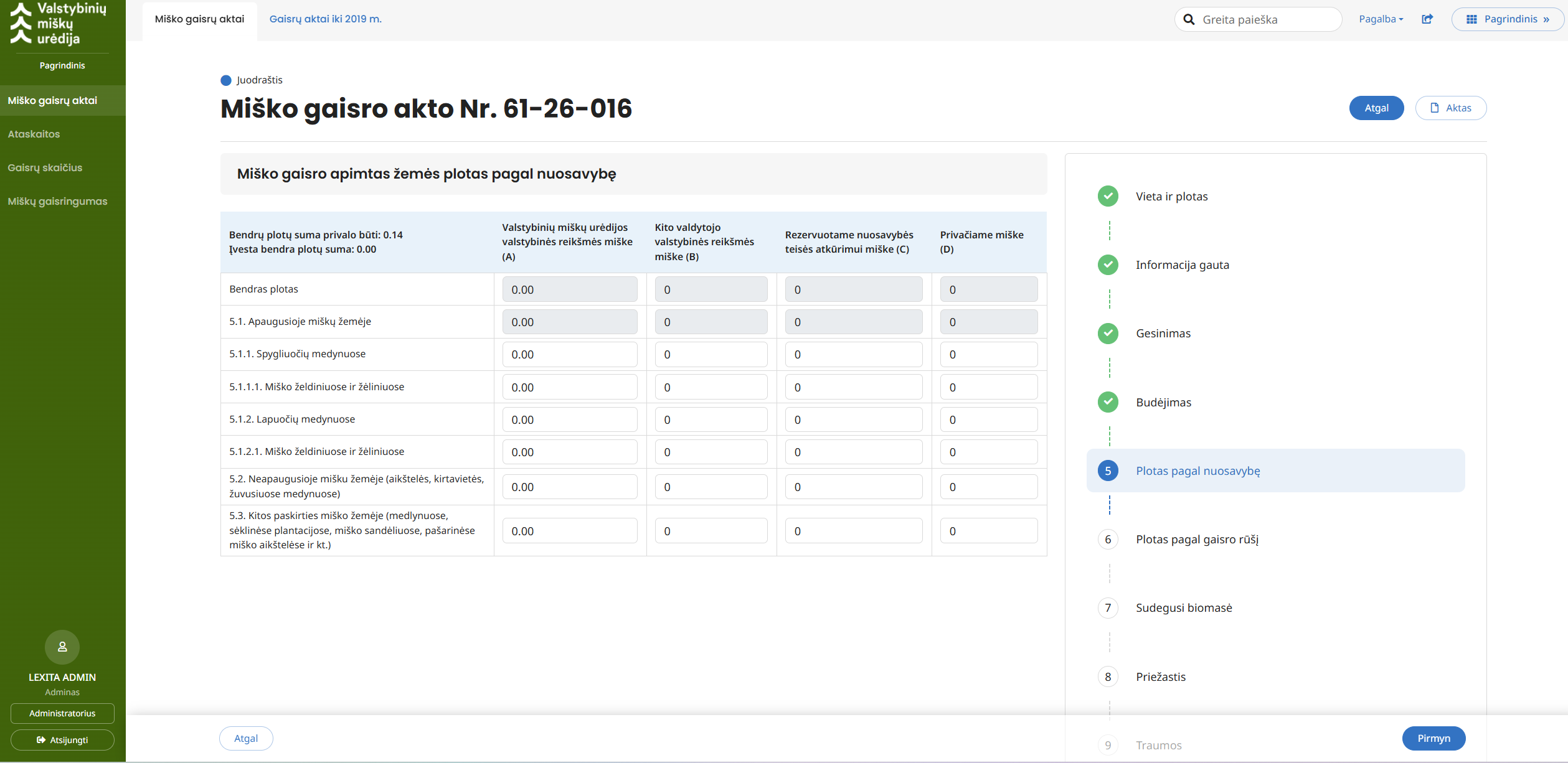Go to Priežastis step

(1161, 677)
